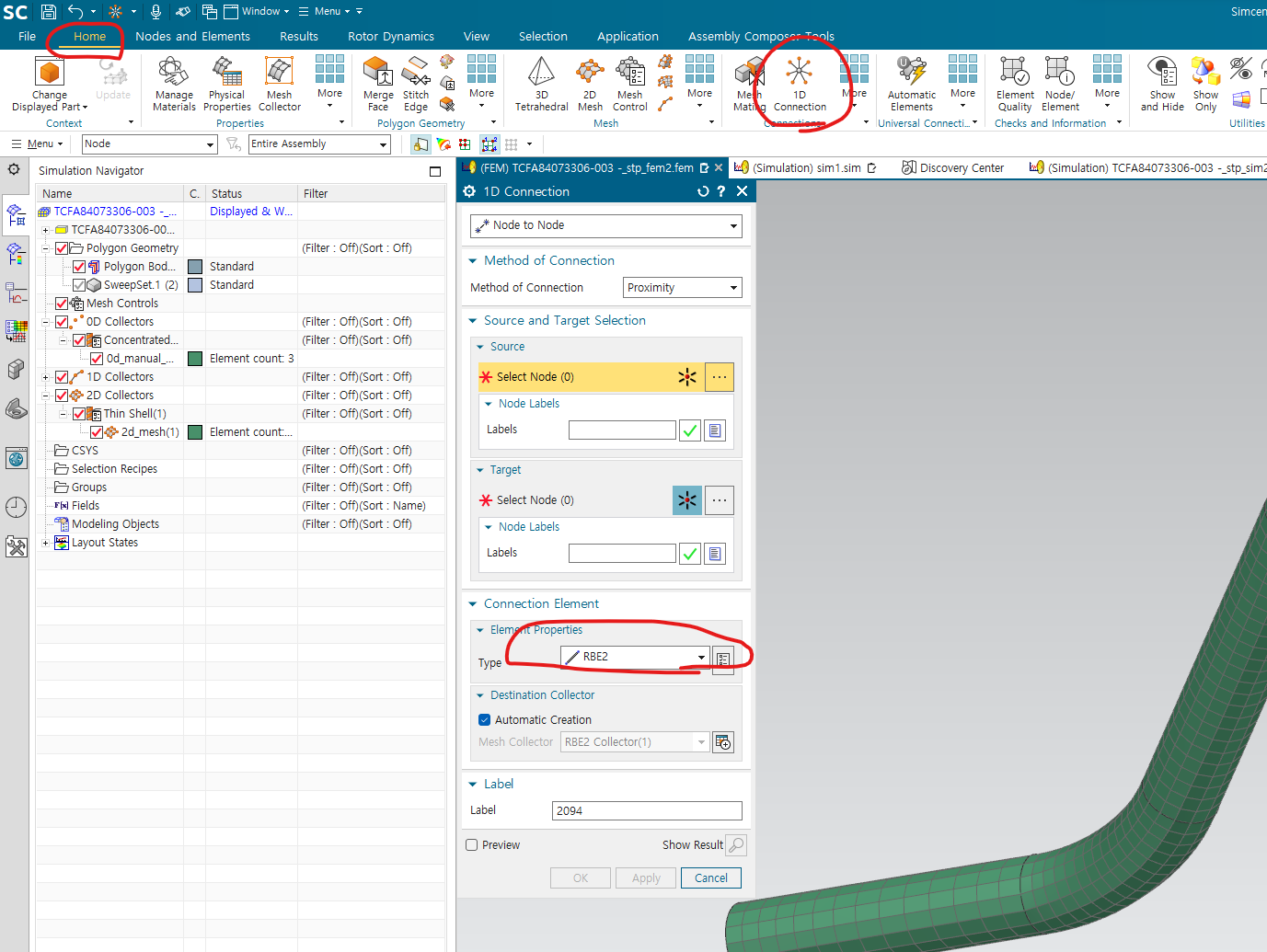Click the Cancel button
1267x952 pixels.
click(711, 878)
